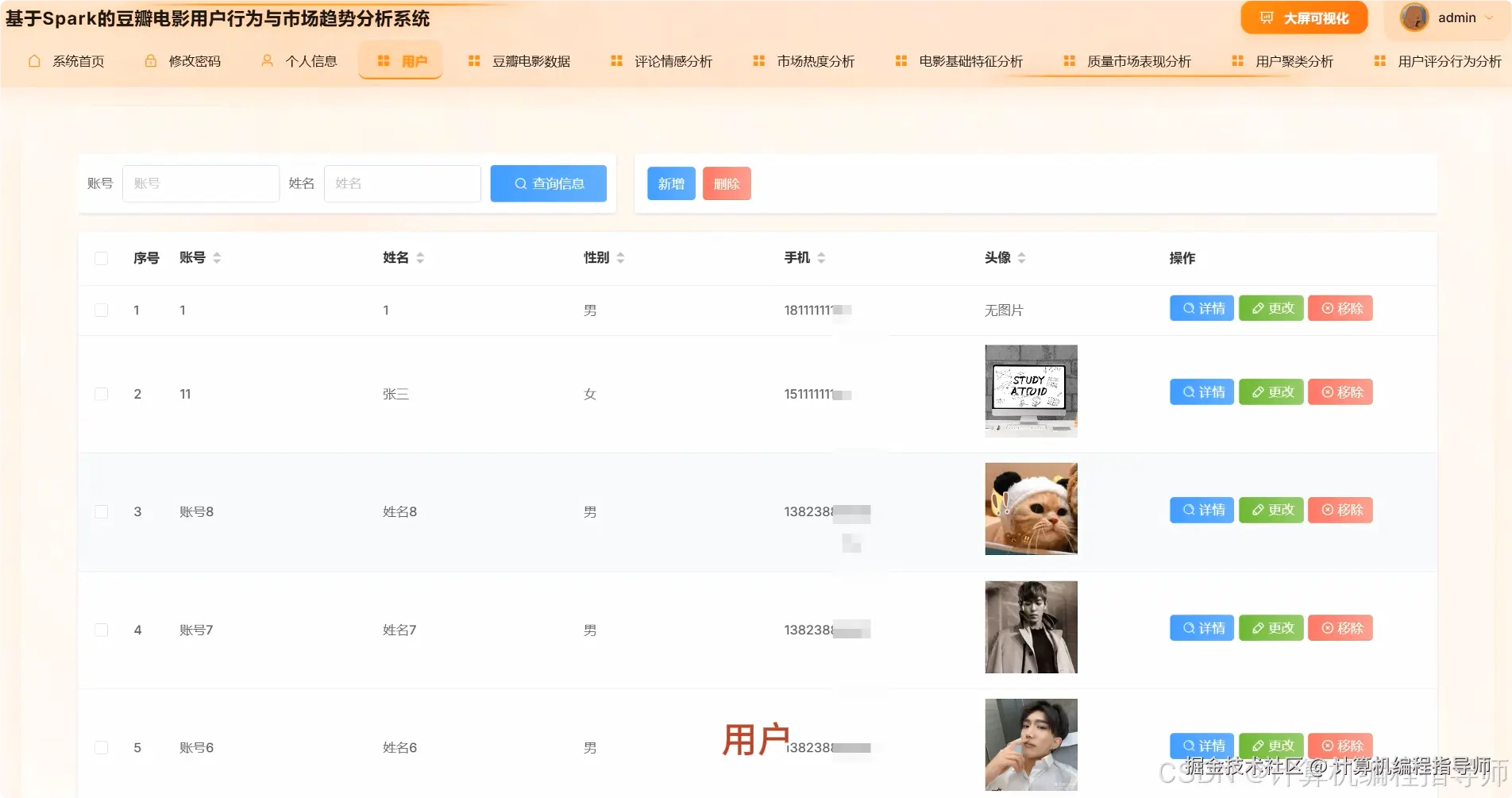Select the checkbox beside 账号8
The image size is (1512, 798).
click(101, 512)
